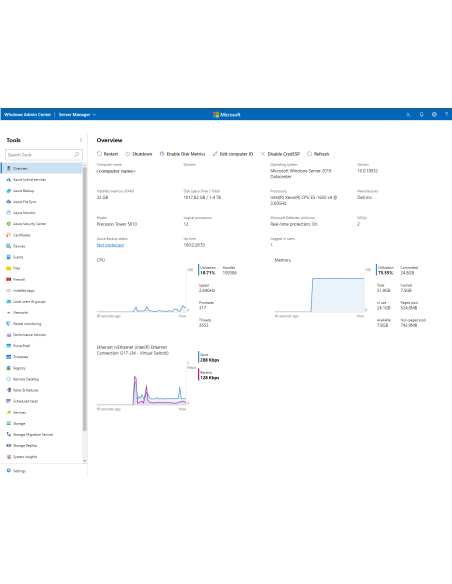452x584 pixels.
Task: Click Search Tools input field
Action: [44, 155]
